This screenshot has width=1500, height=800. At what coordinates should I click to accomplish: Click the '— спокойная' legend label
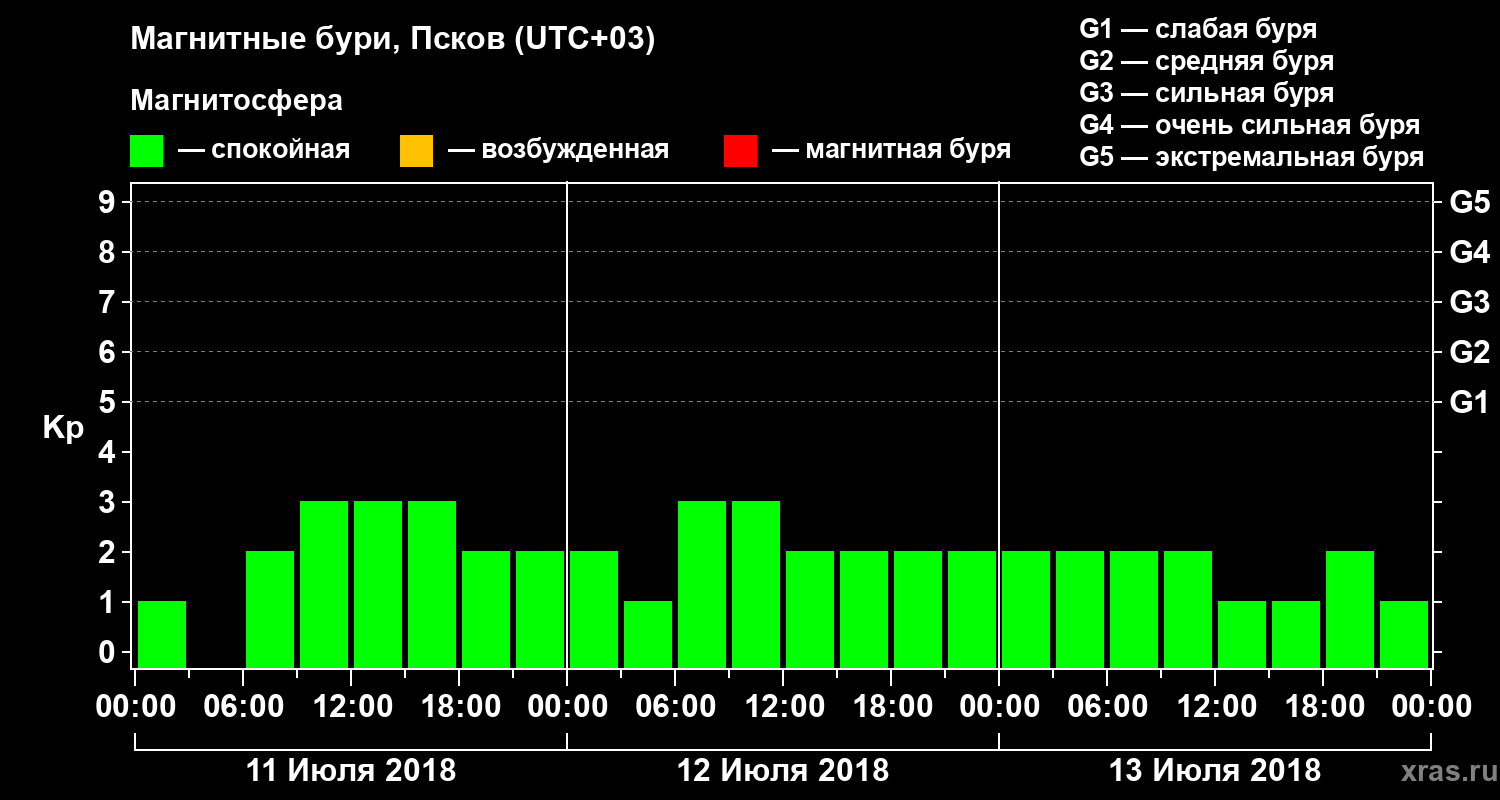pos(263,150)
